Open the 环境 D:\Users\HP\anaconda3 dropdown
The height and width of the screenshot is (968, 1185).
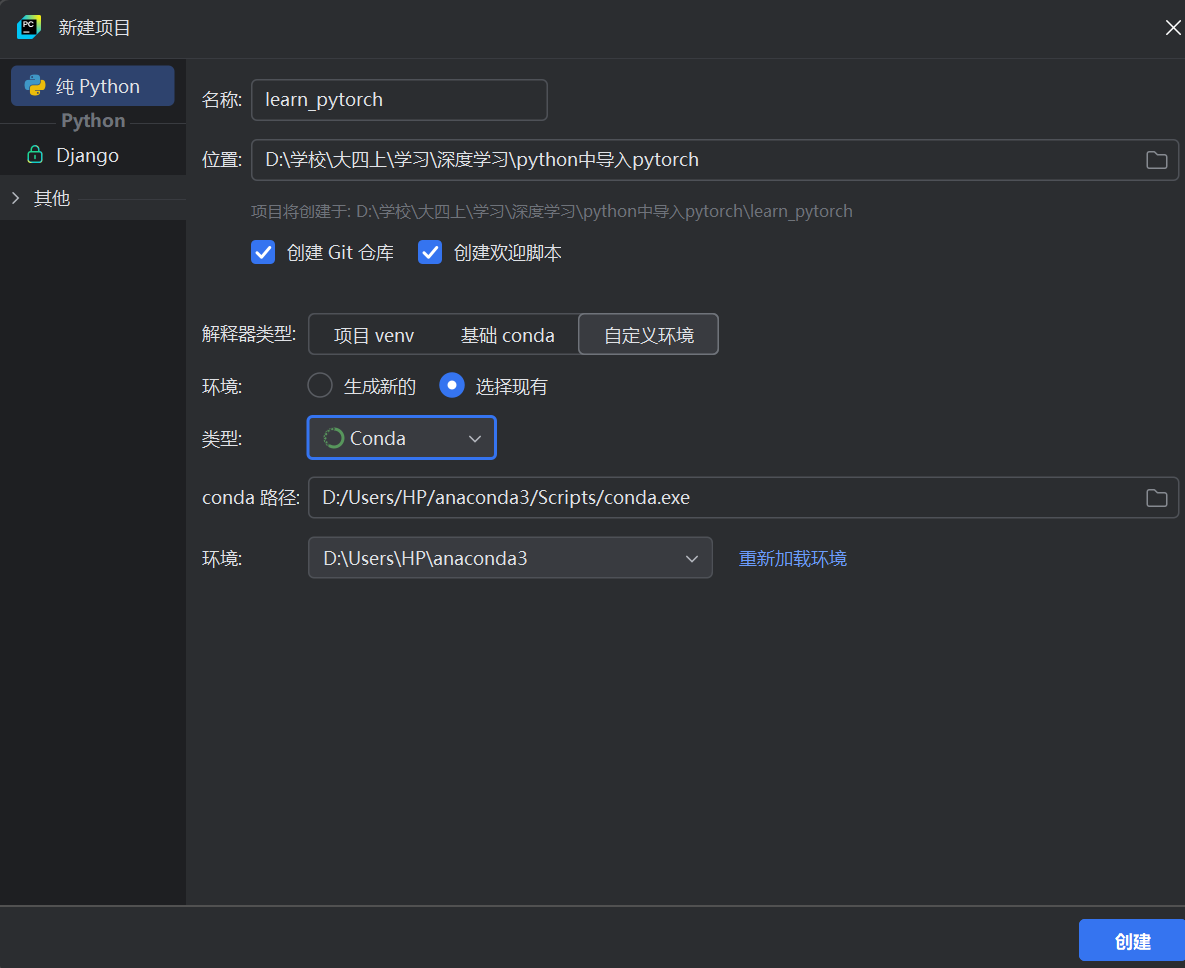coord(510,558)
